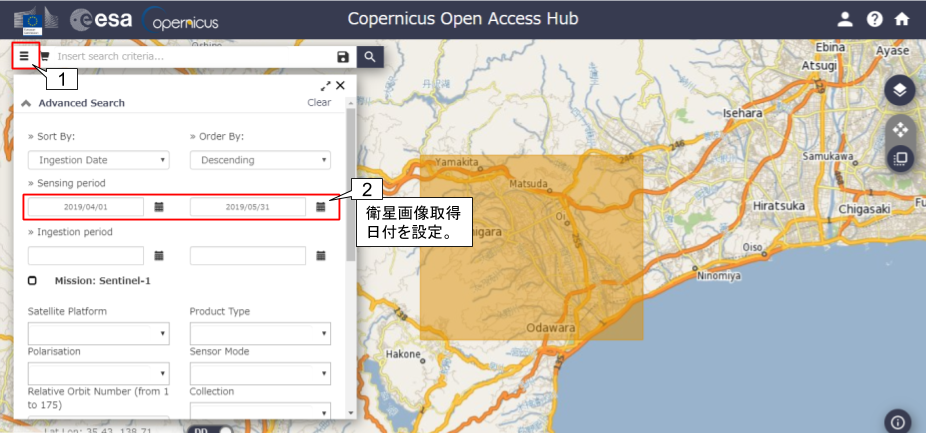Close the Advanced Search panel
The image size is (928, 437).
[x=340, y=85]
